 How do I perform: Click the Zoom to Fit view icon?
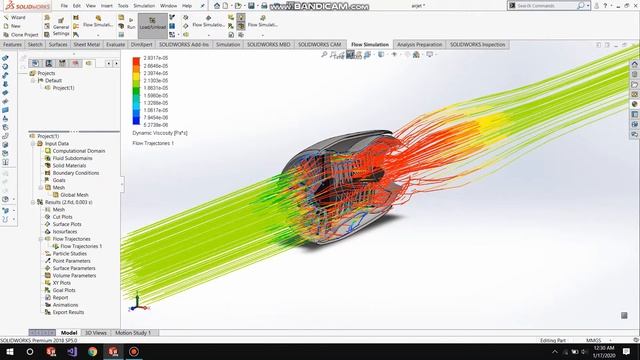324,54
